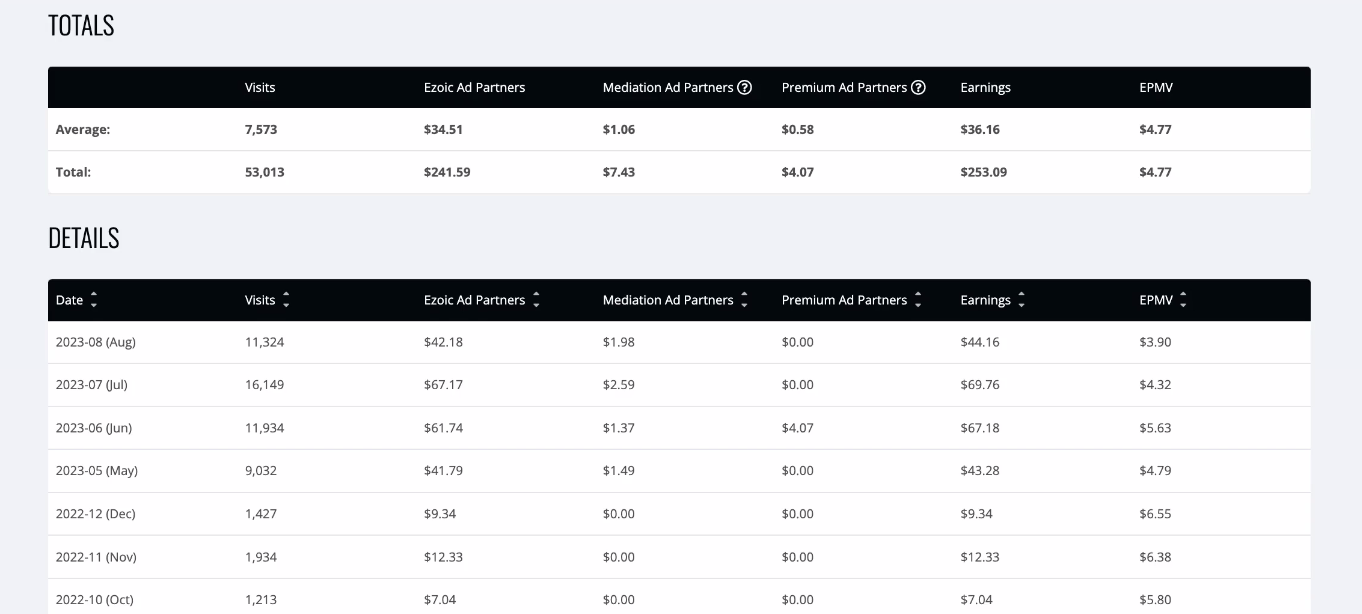1362x614 pixels.
Task: Select July visits value 16,149
Action: (x=264, y=385)
